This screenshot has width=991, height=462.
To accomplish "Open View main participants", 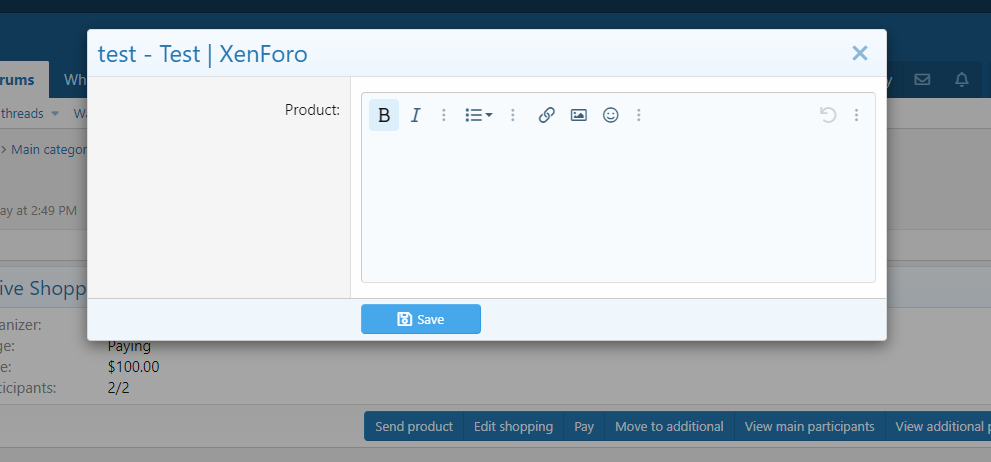I will 810,426.
